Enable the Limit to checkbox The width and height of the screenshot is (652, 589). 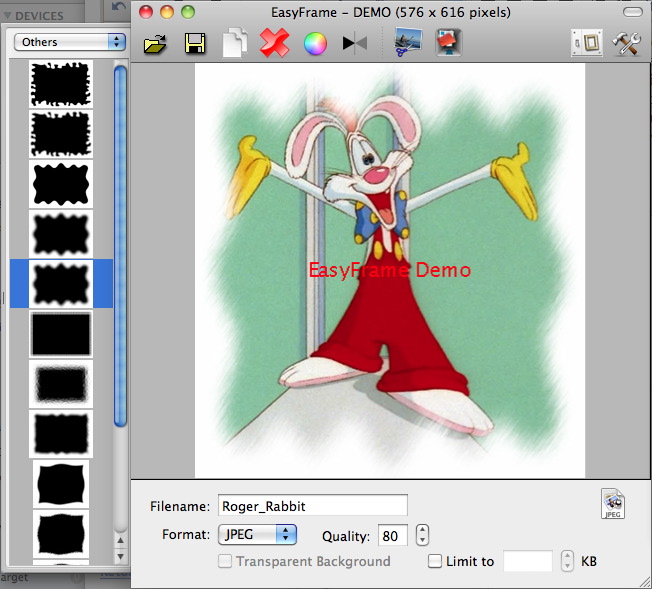435,561
